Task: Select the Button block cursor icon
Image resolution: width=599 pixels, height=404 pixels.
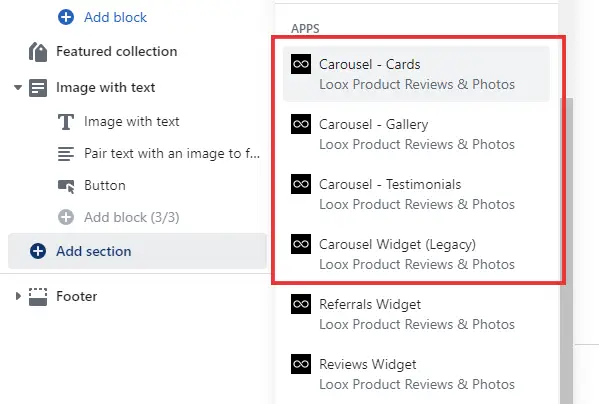Action: [66, 186]
